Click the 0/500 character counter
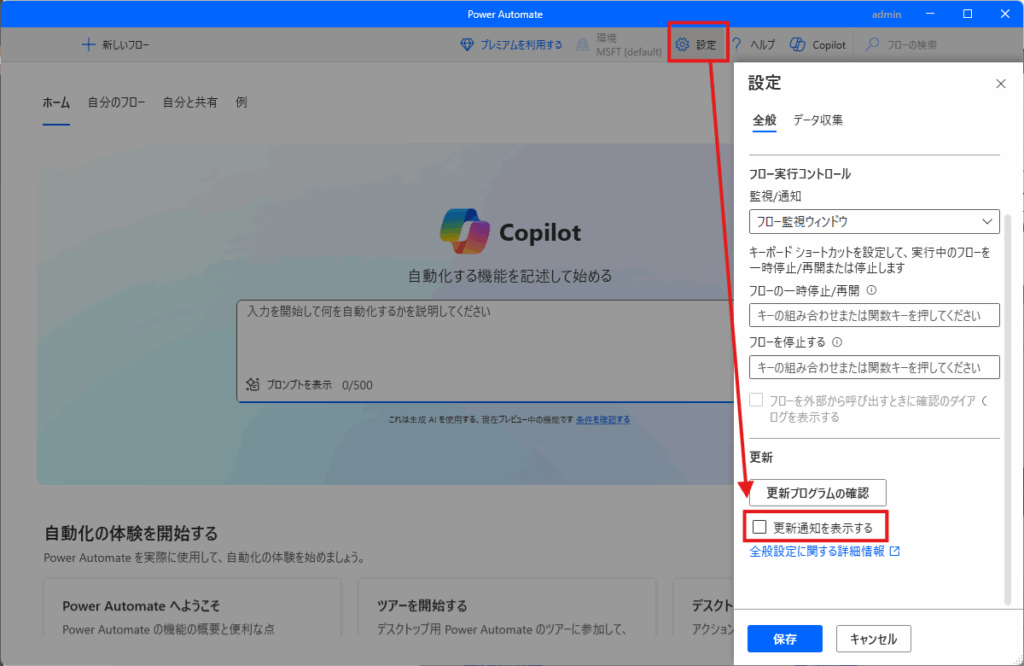This screenshot has height=666, width=1024. [x=357, y=385]
